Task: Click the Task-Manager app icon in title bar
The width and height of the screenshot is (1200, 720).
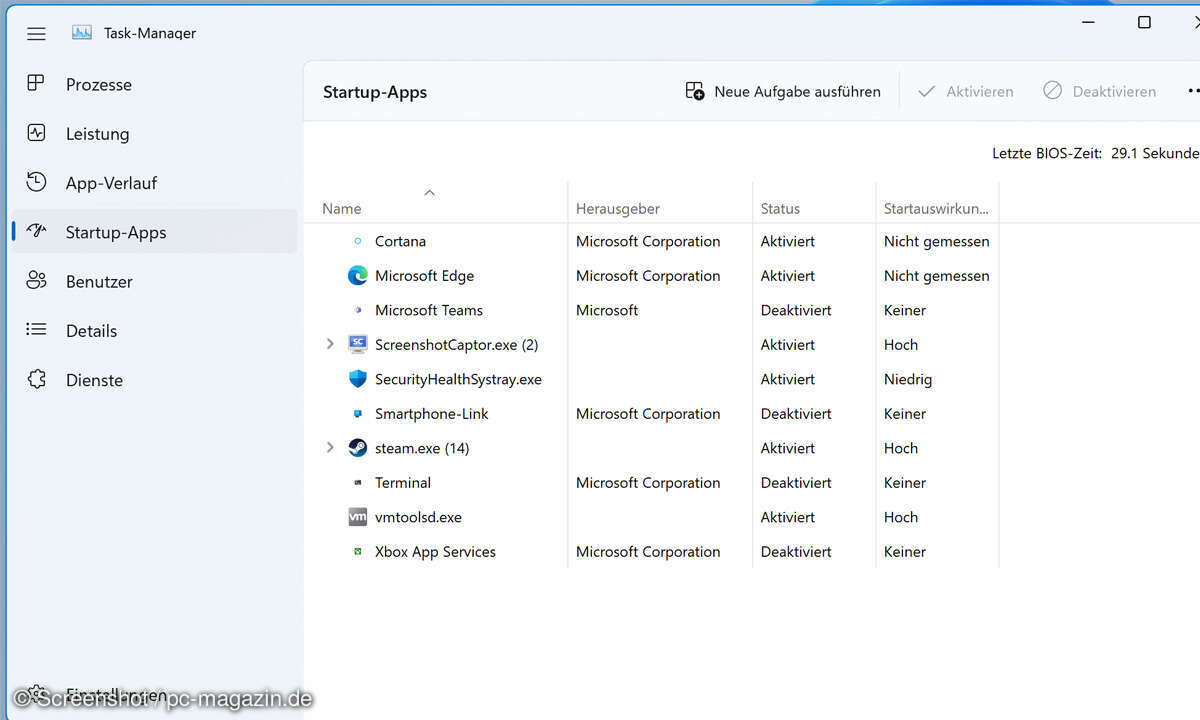Action: click(x=82, y=32)
